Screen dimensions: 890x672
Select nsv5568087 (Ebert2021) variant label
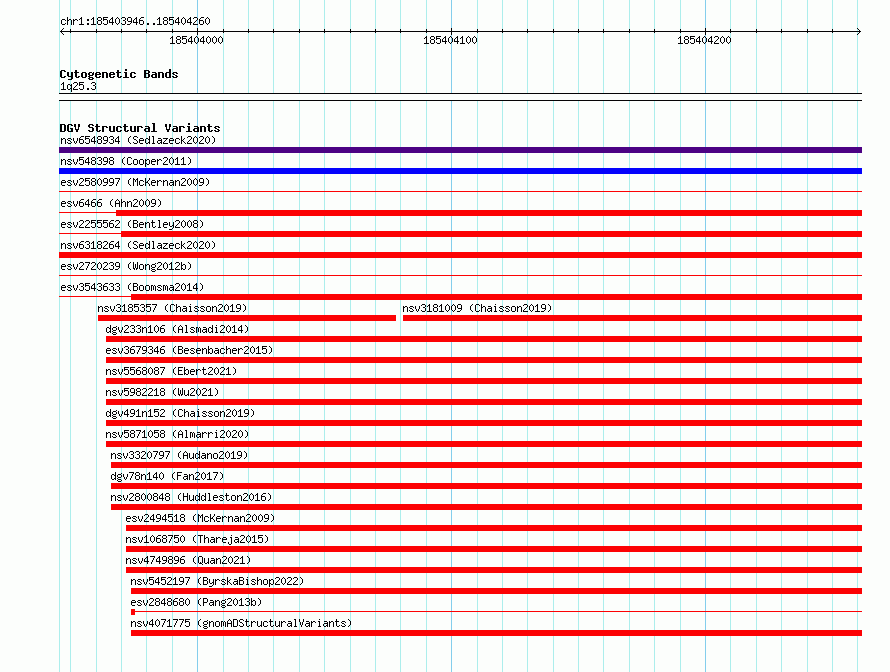pyautogui.click(x=171, y=371)
